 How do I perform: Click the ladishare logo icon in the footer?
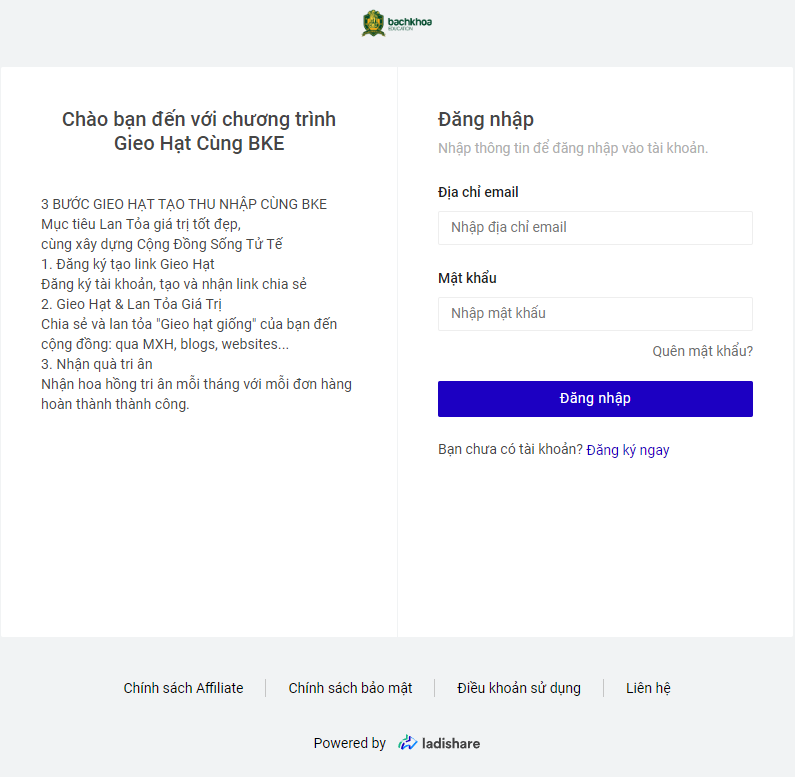407,743
